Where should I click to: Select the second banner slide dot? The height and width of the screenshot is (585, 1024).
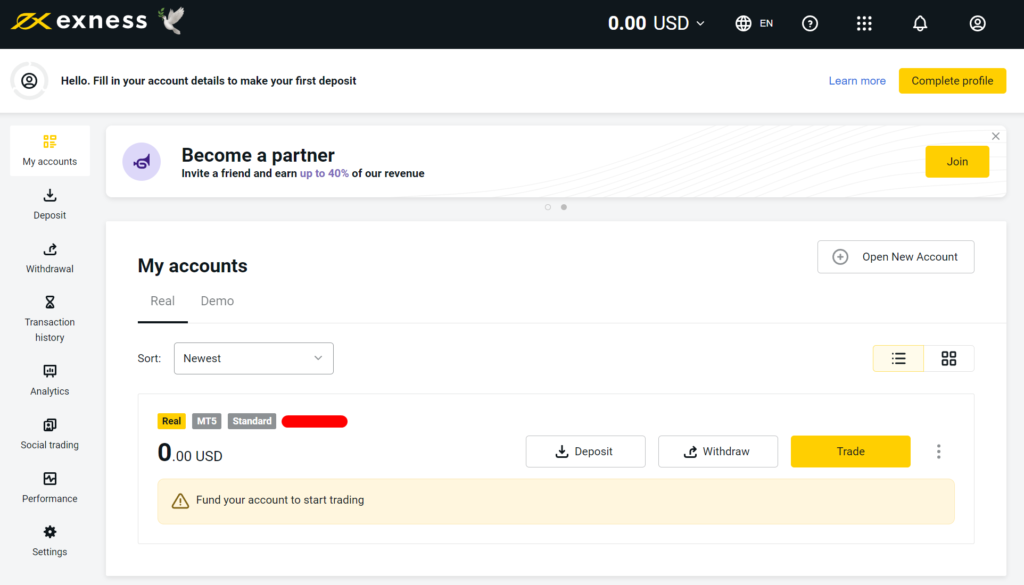564,207
